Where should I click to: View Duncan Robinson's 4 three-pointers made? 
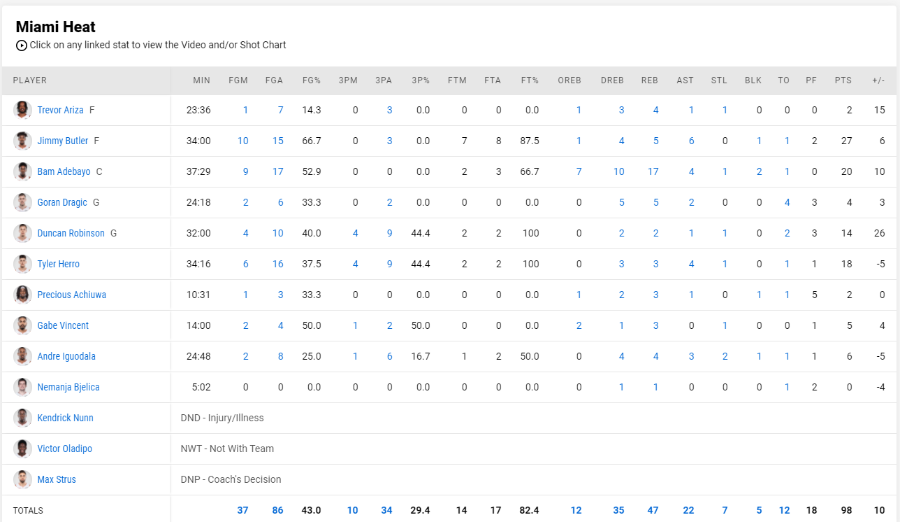coord(355,233)
